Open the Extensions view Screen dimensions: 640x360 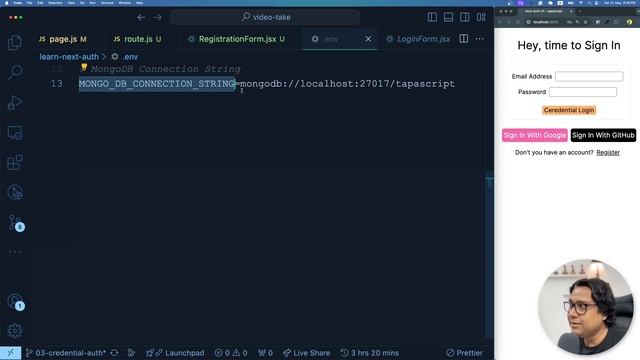click(15, 162)
